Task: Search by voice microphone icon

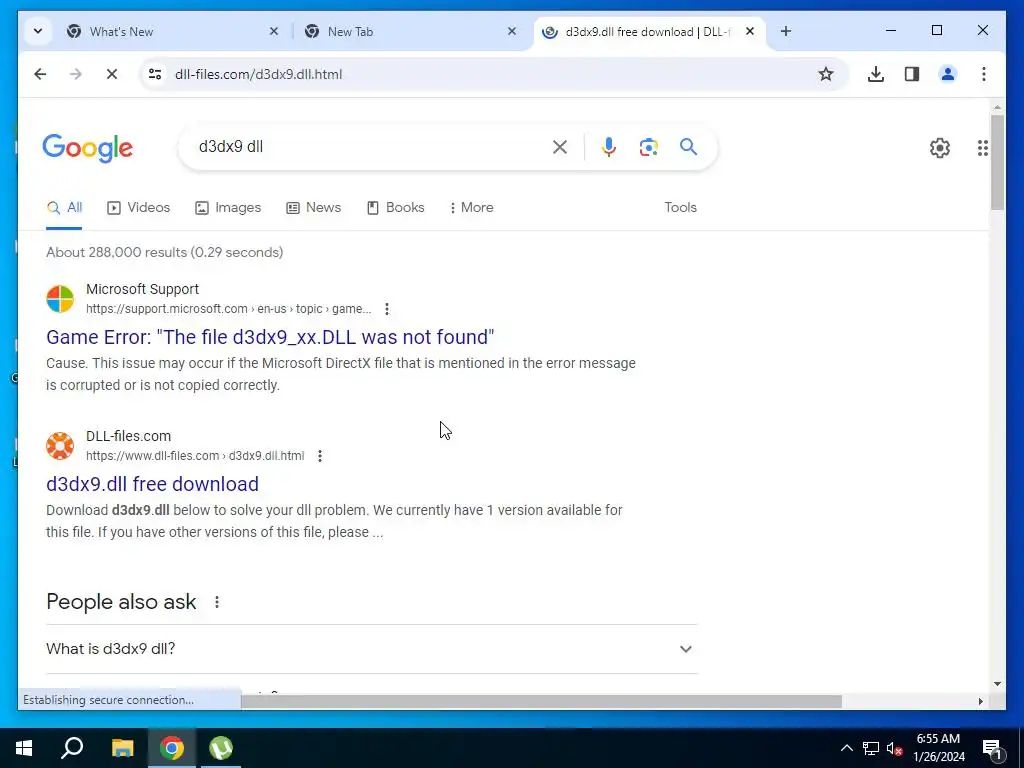Action: (x=609, y=147)
